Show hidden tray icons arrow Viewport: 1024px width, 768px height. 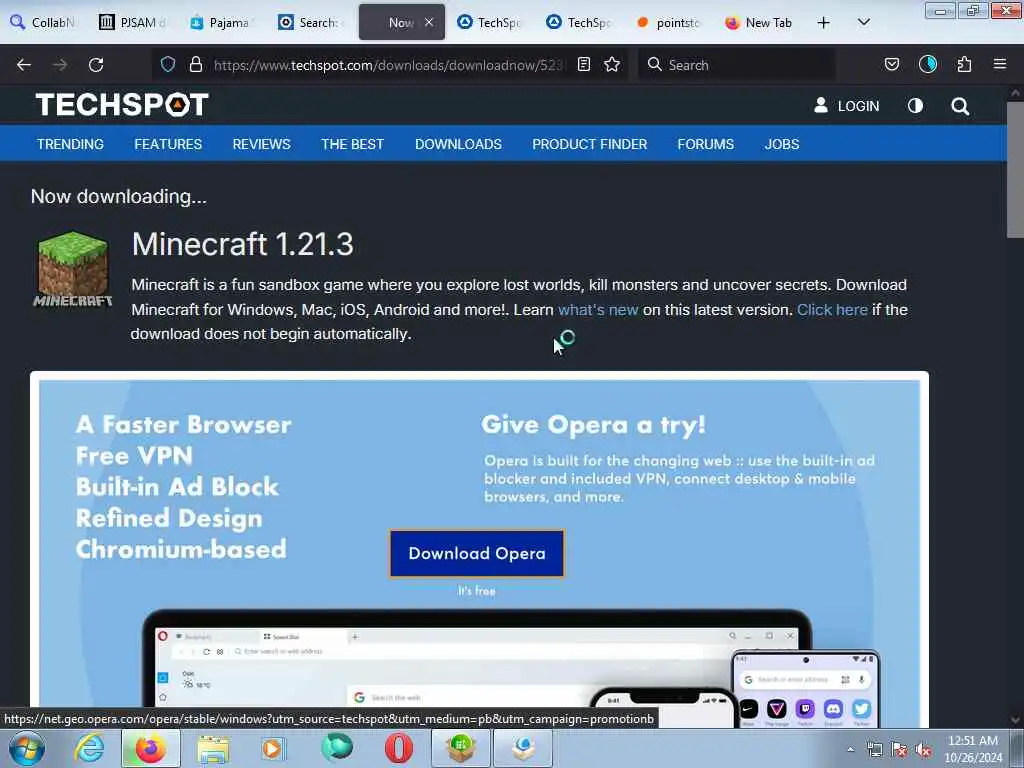point(850,749)
